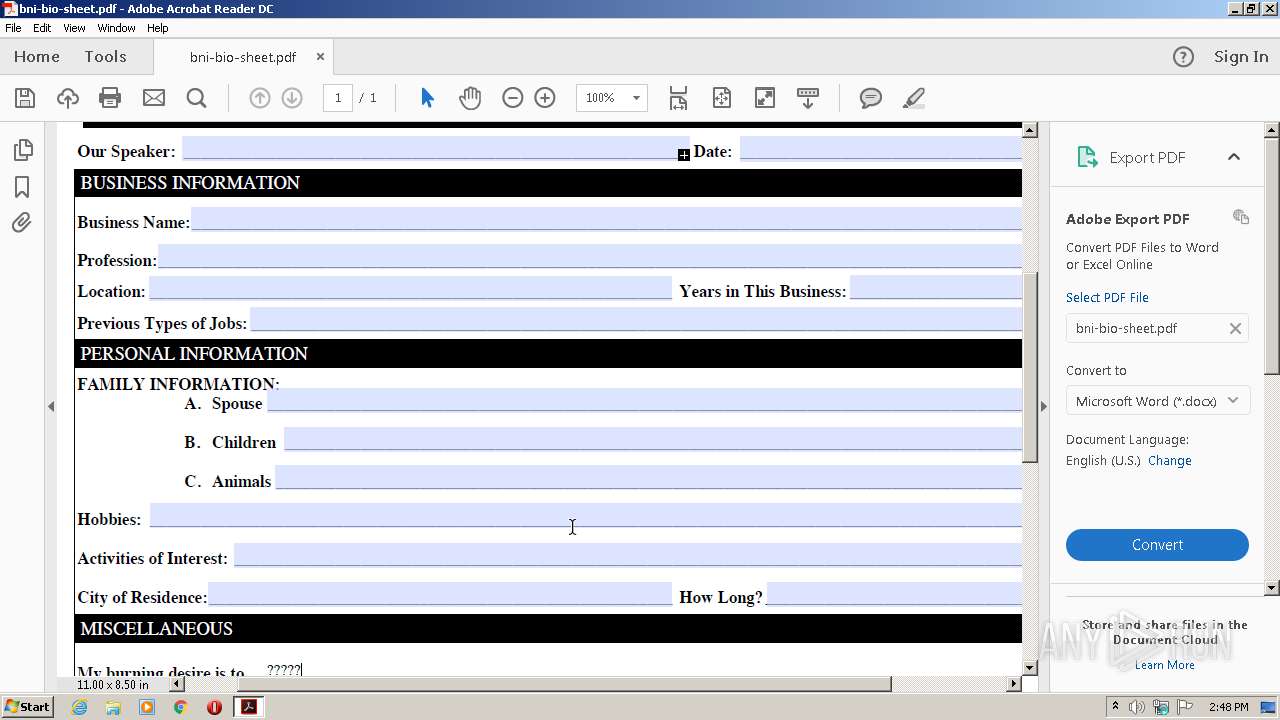
Task: Click the Help question mark icon
Action: (1183, 57)
